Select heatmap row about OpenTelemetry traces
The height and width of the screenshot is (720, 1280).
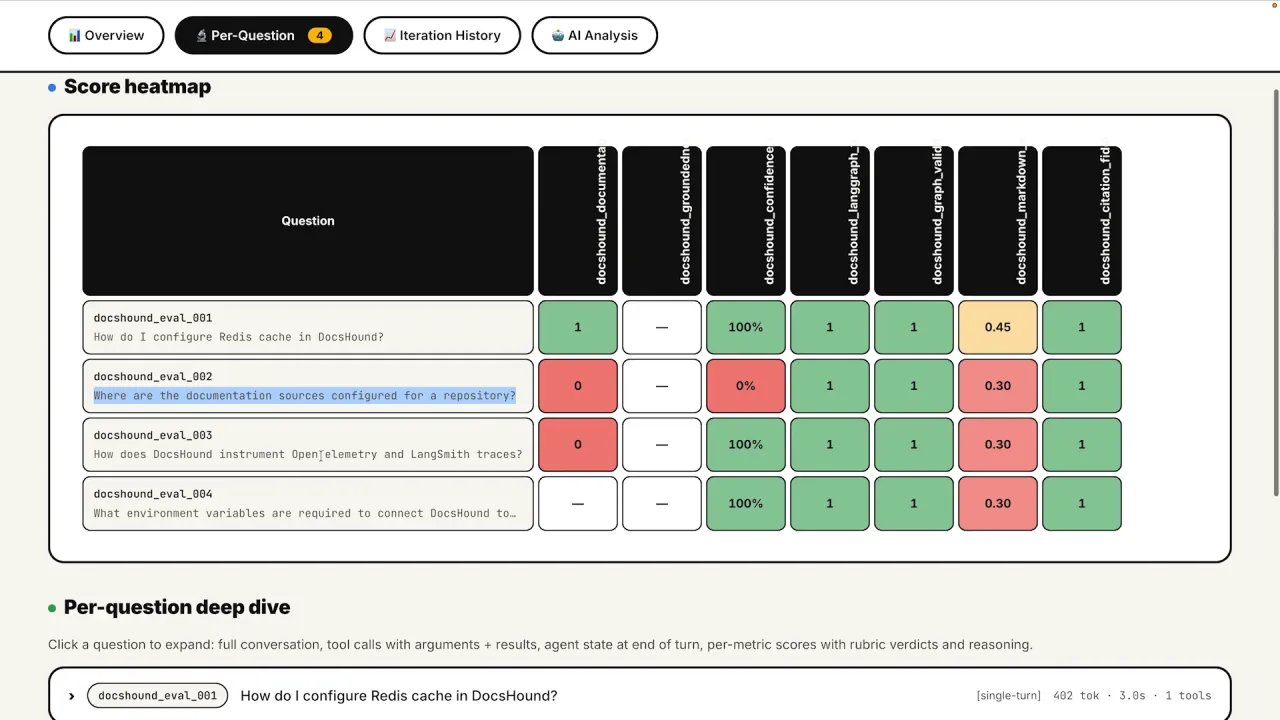[x=308, y=445]
